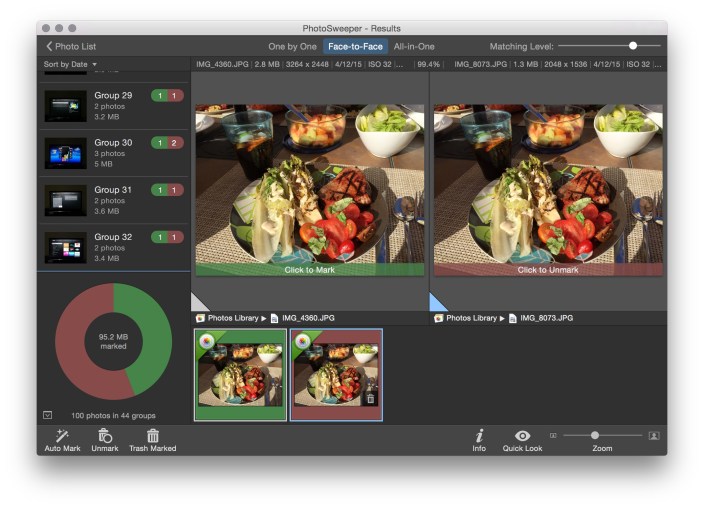
Task: Click the large zoom-in thumbnail icon
Action: [x=654, y=435]
